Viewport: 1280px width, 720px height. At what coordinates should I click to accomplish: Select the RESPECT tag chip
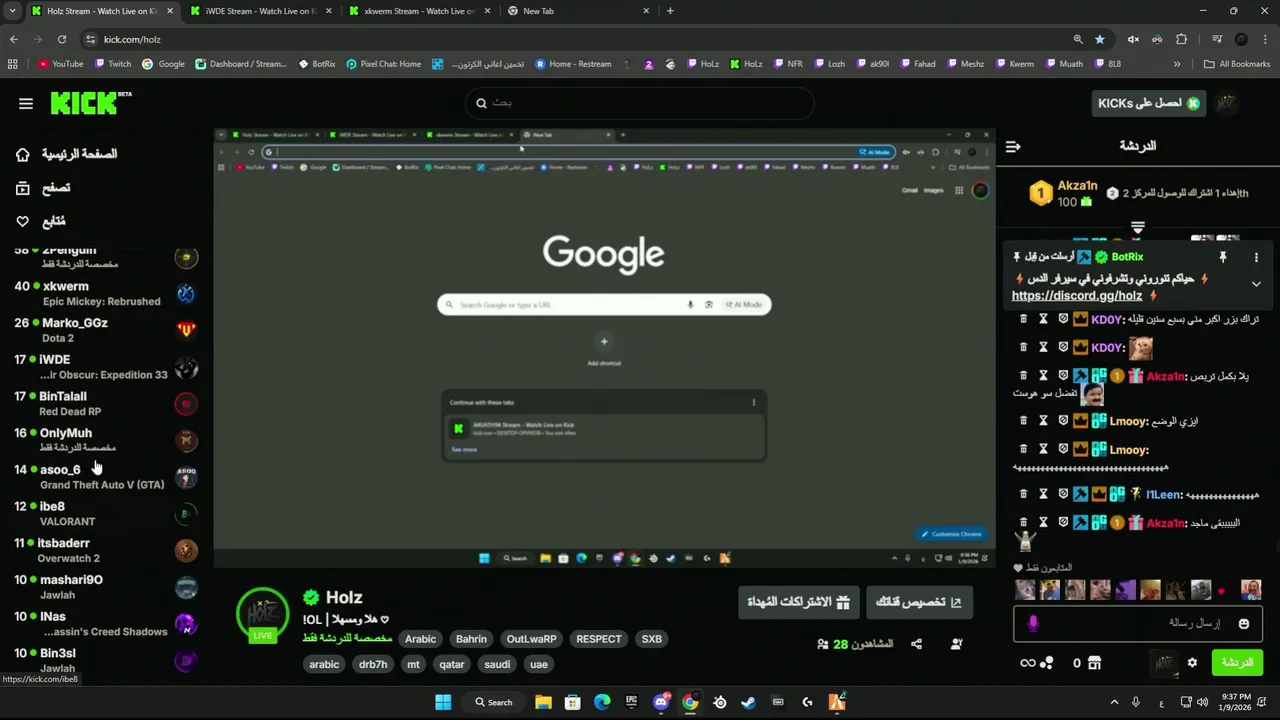(599, 639)
